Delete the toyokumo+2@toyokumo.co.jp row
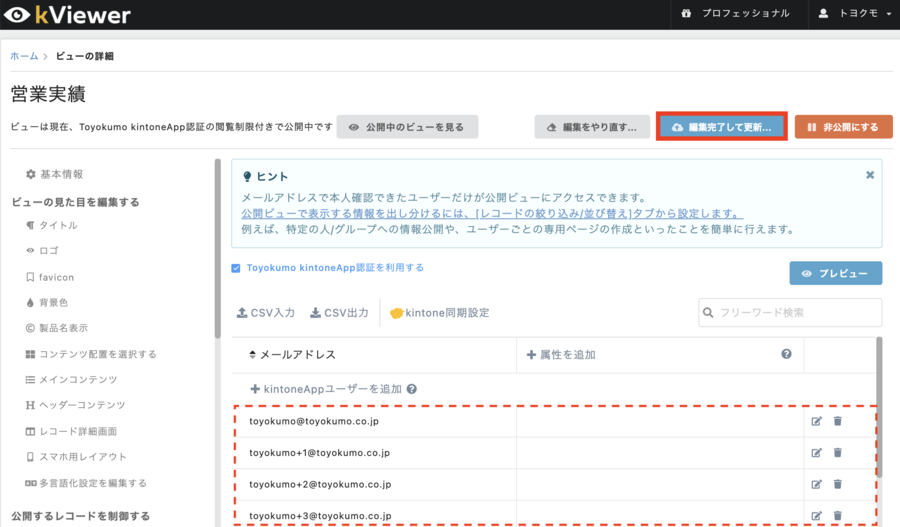This screenshot has width=900, height=527. click(x=837, y=485)
